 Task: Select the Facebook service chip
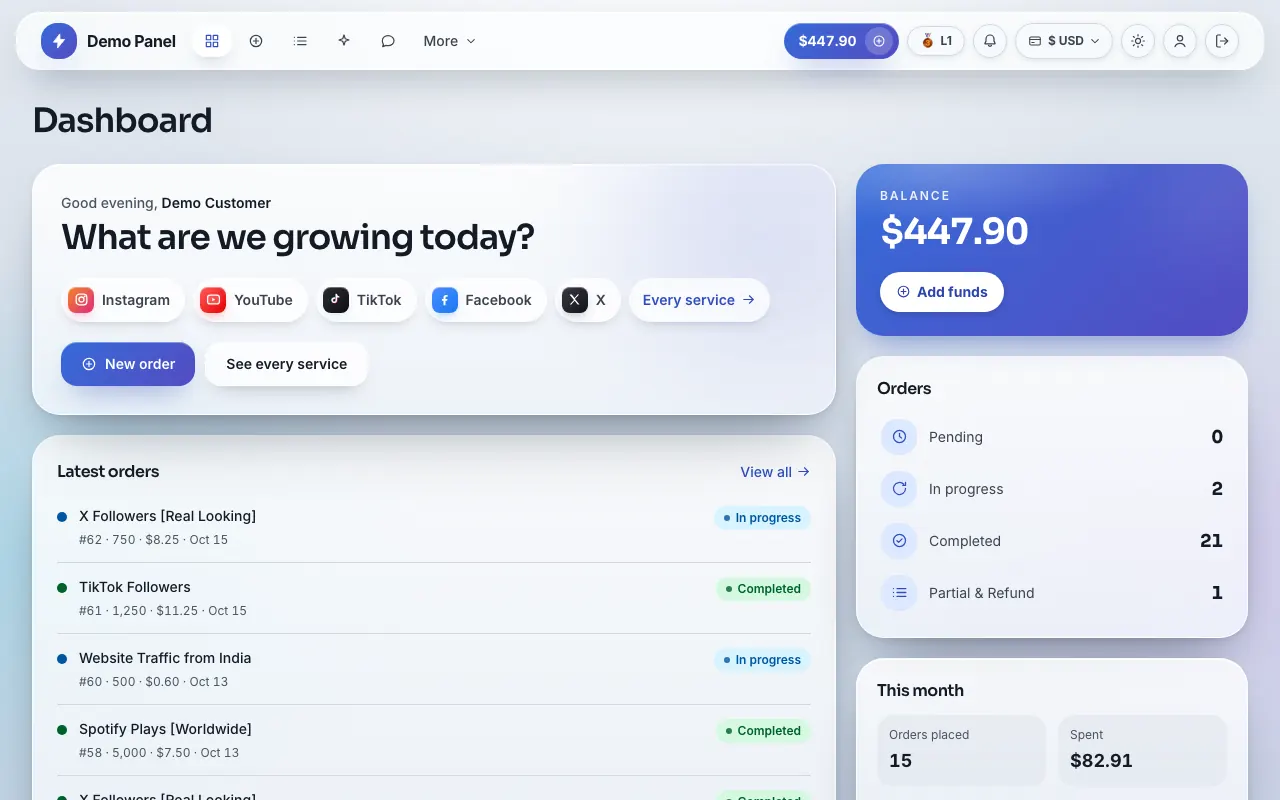[x=486, y=300]
